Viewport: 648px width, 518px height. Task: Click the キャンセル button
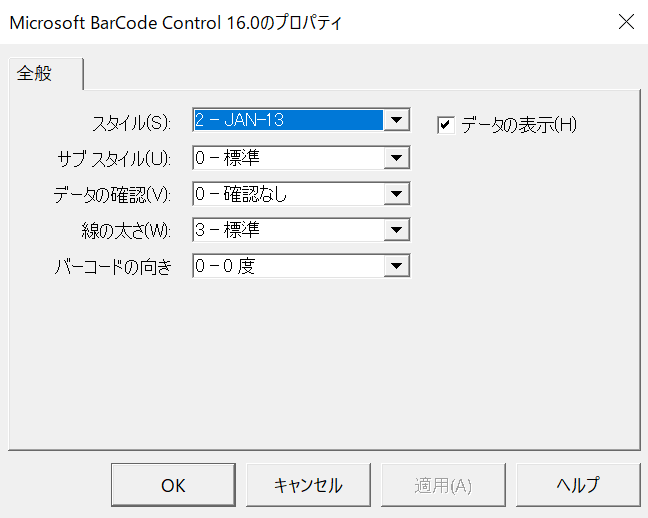coord(308,485)
